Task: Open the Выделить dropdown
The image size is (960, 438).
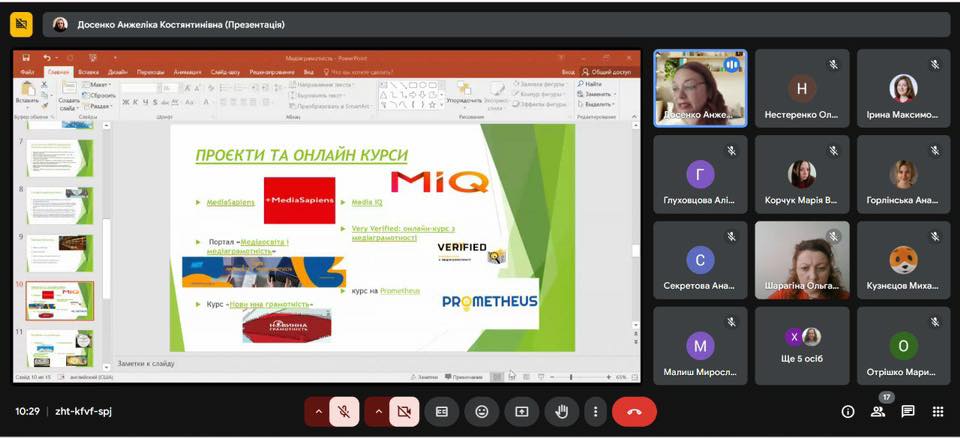Action: 596,105
